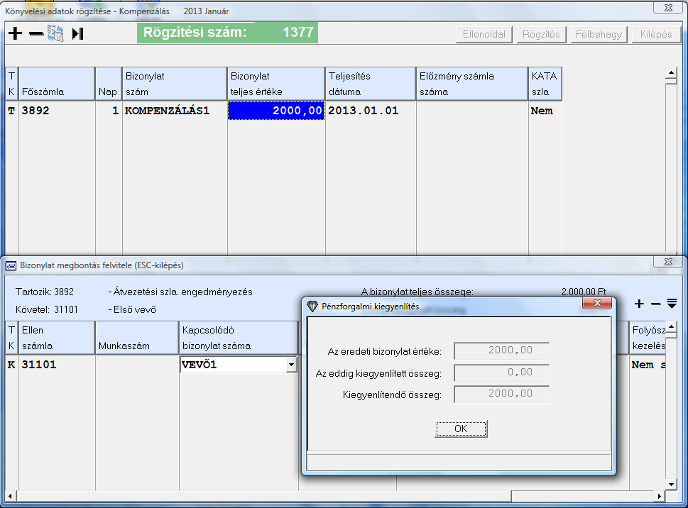Viewport: 688px width, 508px height.
Task: Click the lower panel's horizontal scrollbar left arrow
Action: (x=11, y=496)
